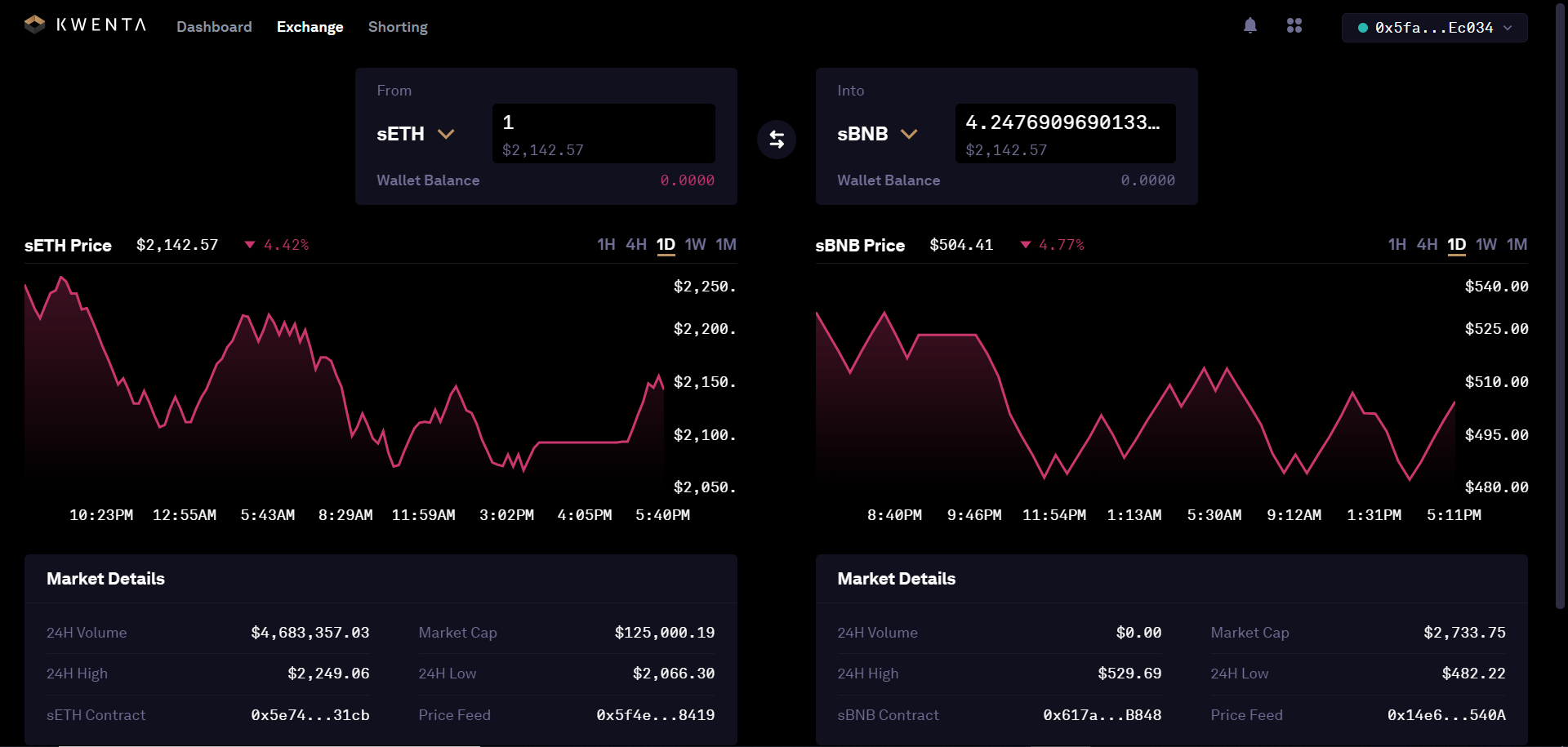This screenshot has width=1568, height=747.
Task: Select 1W on the sBNB price chart
Action: coord(1487,245)
